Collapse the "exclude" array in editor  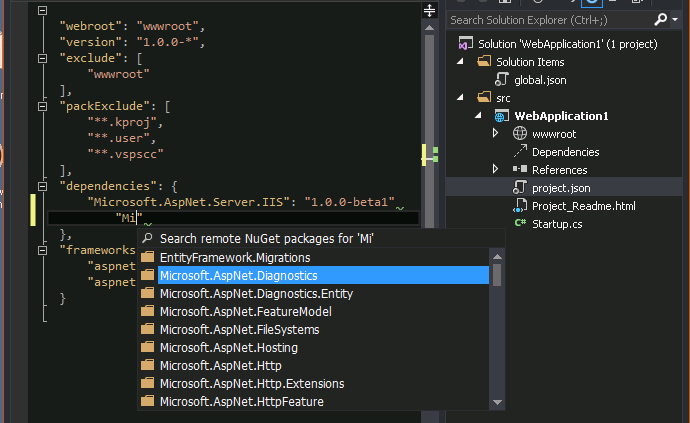click(x=42, y=58)
